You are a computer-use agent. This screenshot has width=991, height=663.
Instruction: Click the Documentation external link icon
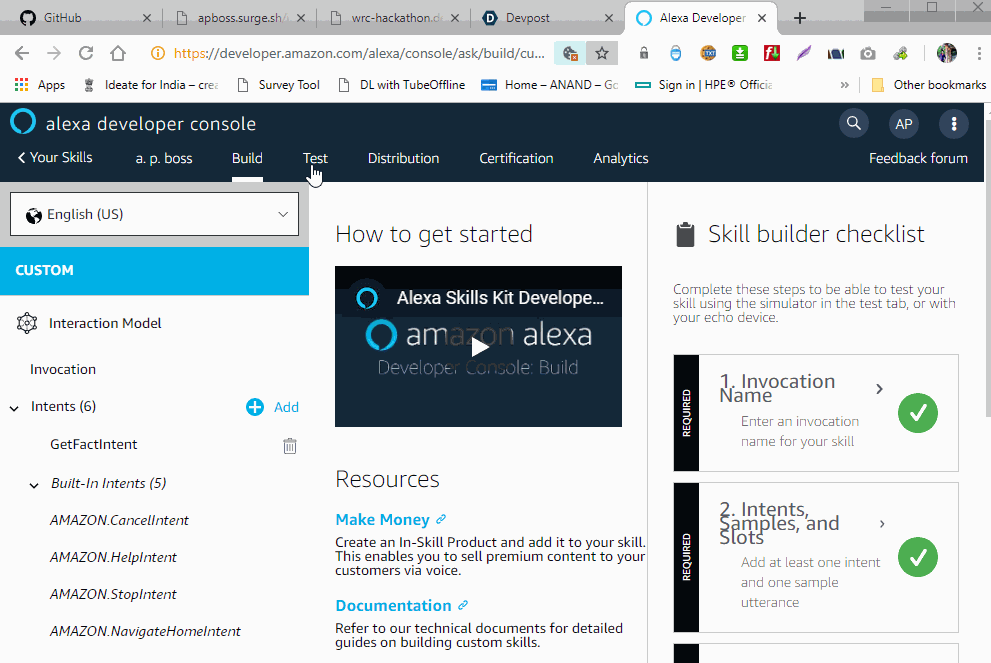point(463,605)
